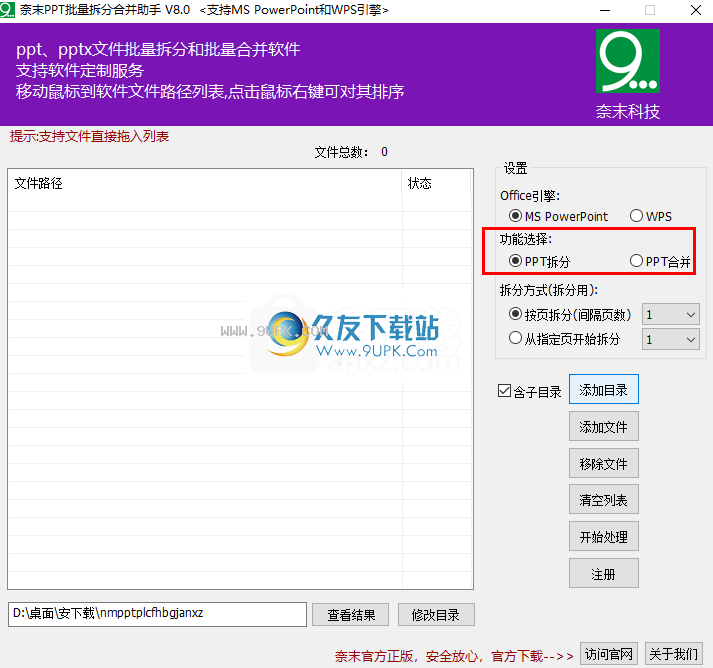Click the 提示:支持文件直接拖入列表 hint text

tap(90, 136)
